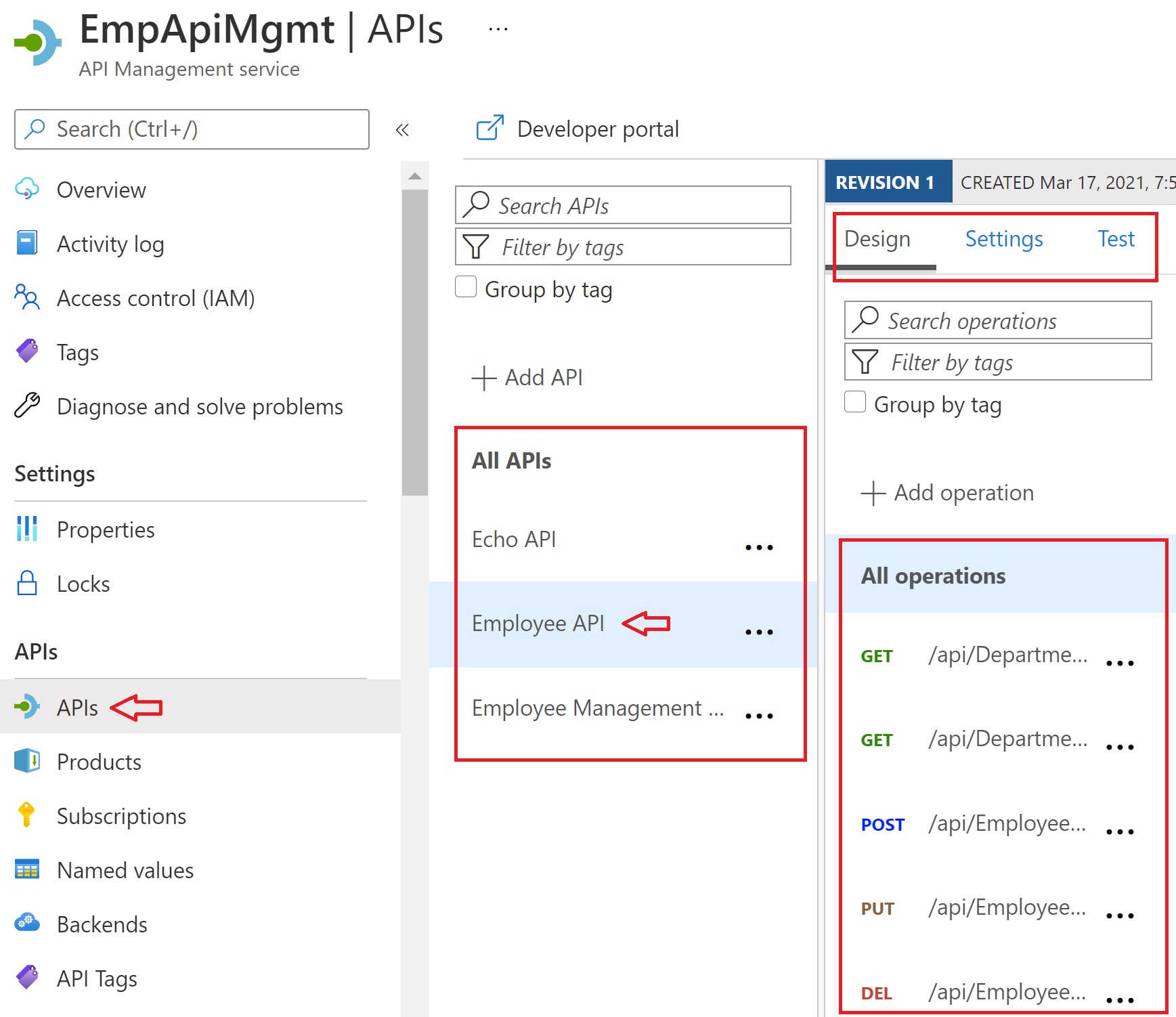Enable Group by tag for operations
This screenshot has height=1017, width=1176.
855,402
